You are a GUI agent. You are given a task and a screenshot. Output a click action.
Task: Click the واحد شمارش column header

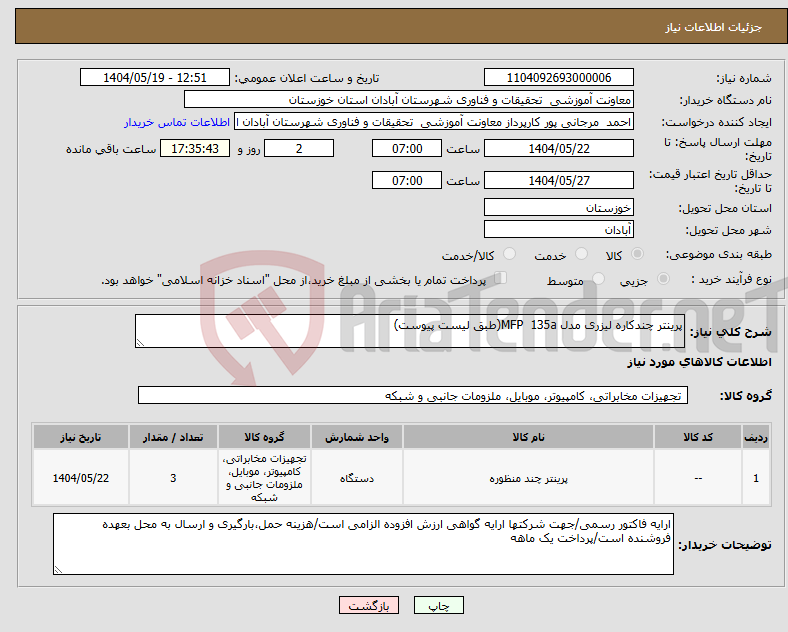point(357,437)
